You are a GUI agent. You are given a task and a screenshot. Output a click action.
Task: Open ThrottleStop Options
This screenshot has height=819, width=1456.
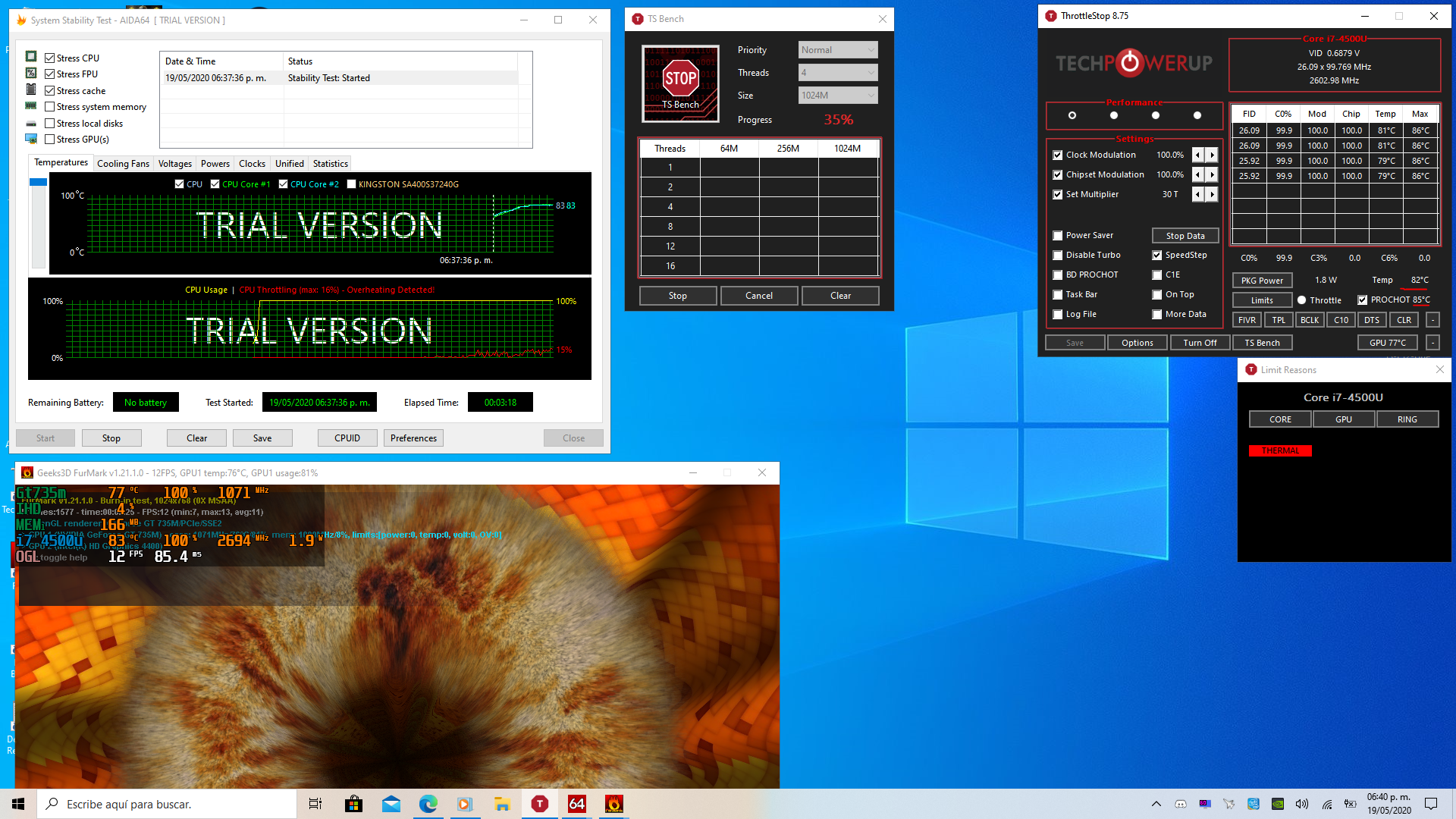(x=1137, y=343)
